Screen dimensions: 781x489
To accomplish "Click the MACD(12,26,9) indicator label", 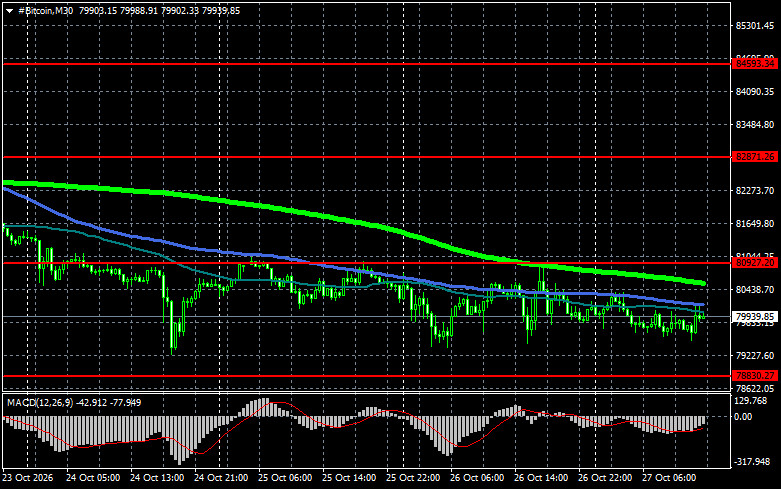I will tap(40, 402).
